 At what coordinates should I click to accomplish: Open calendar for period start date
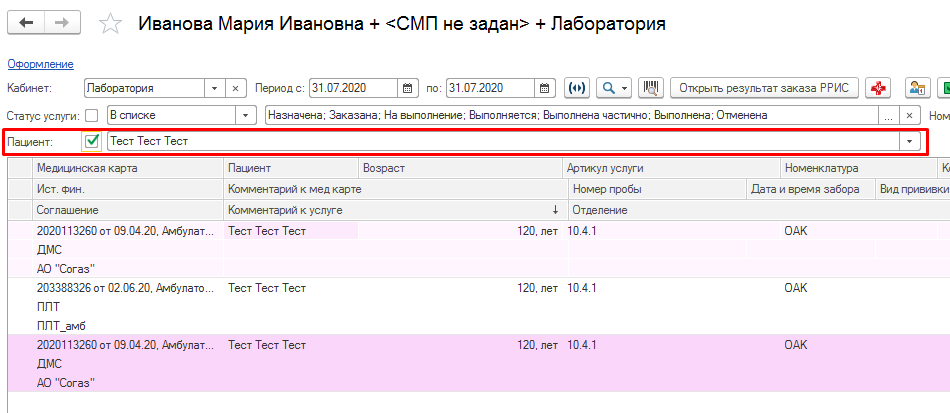[407, 88]
